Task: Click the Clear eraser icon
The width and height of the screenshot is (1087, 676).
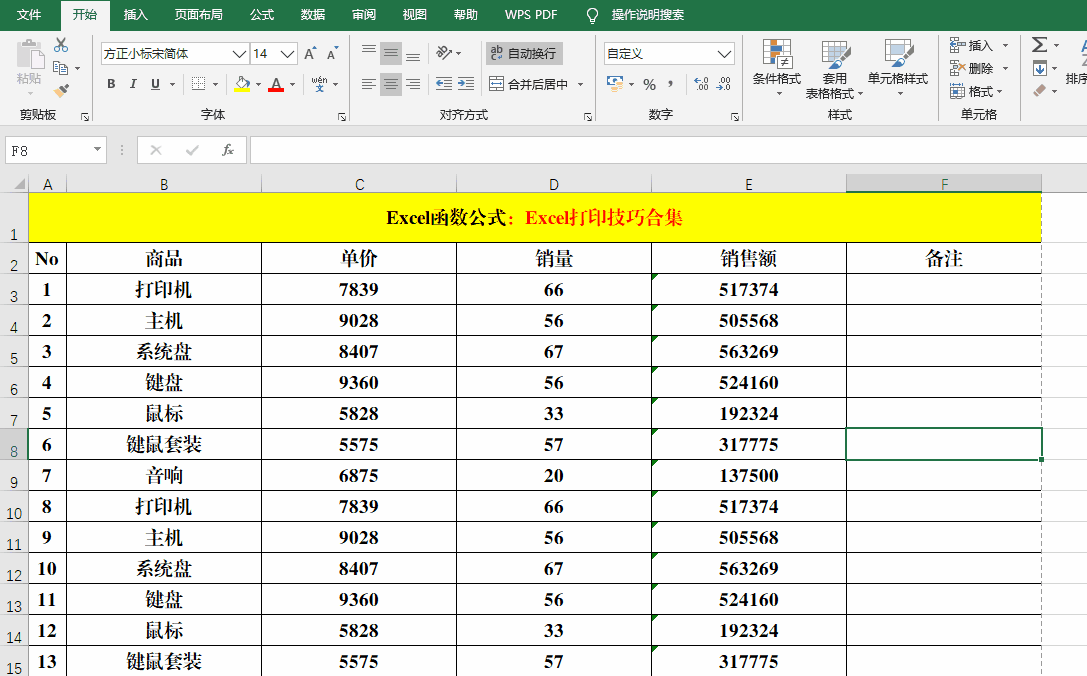Action: click(1038, 91)
